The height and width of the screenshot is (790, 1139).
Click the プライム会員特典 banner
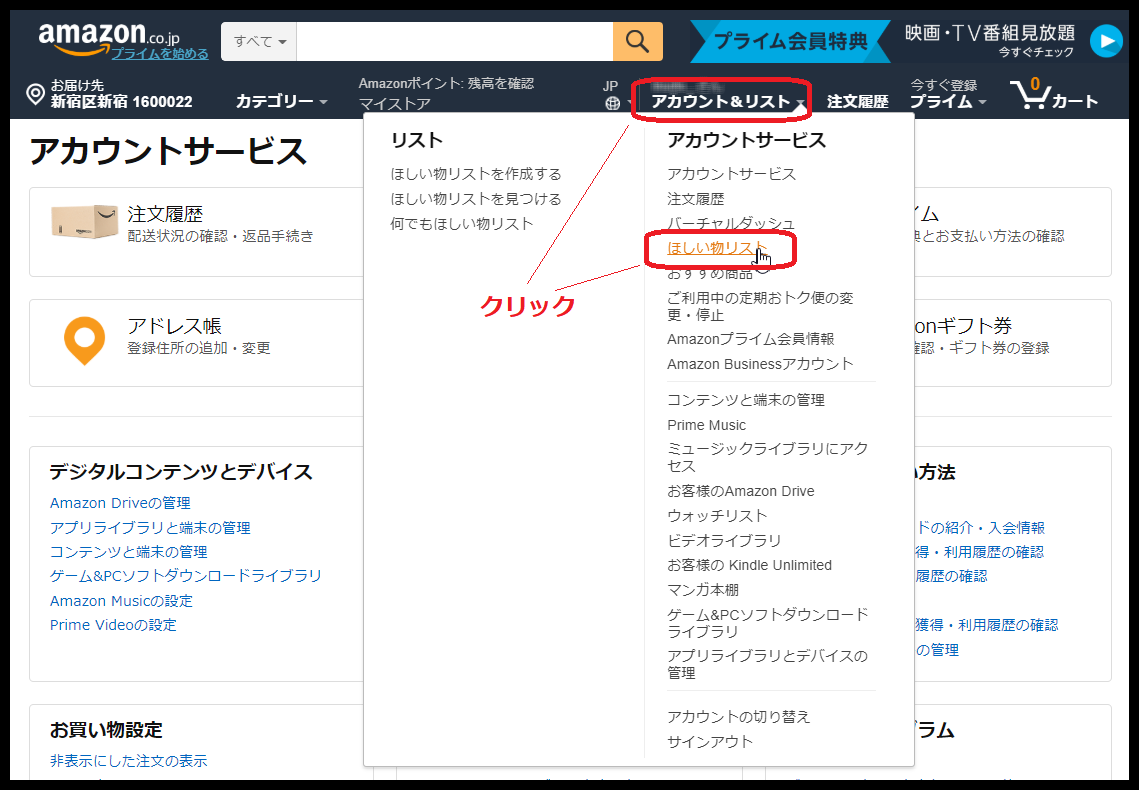pos(791,41)
